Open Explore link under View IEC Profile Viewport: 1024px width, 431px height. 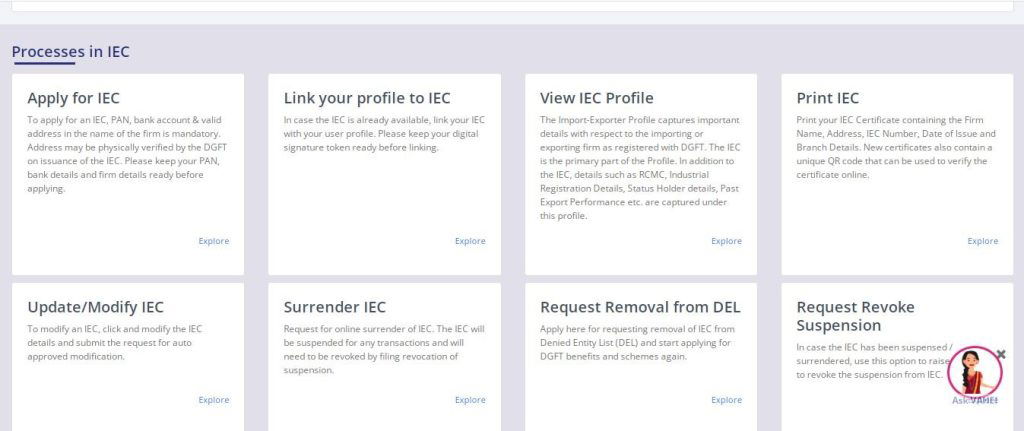[727, 241]
